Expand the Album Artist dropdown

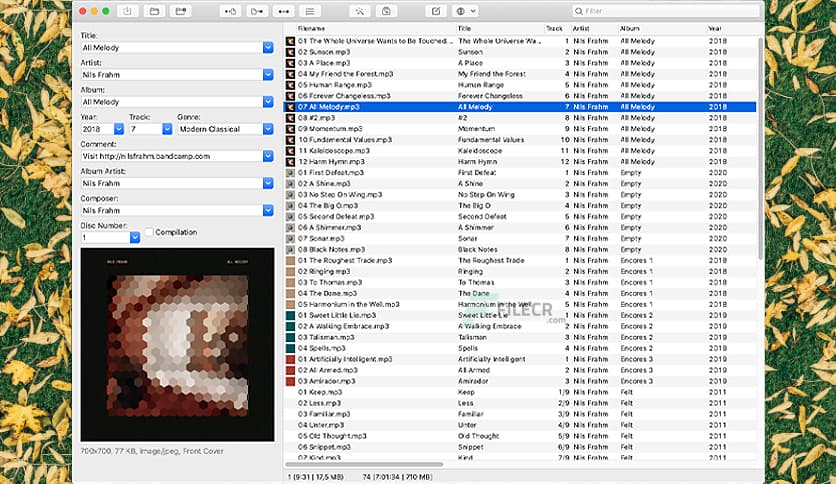tap(268, 183)
